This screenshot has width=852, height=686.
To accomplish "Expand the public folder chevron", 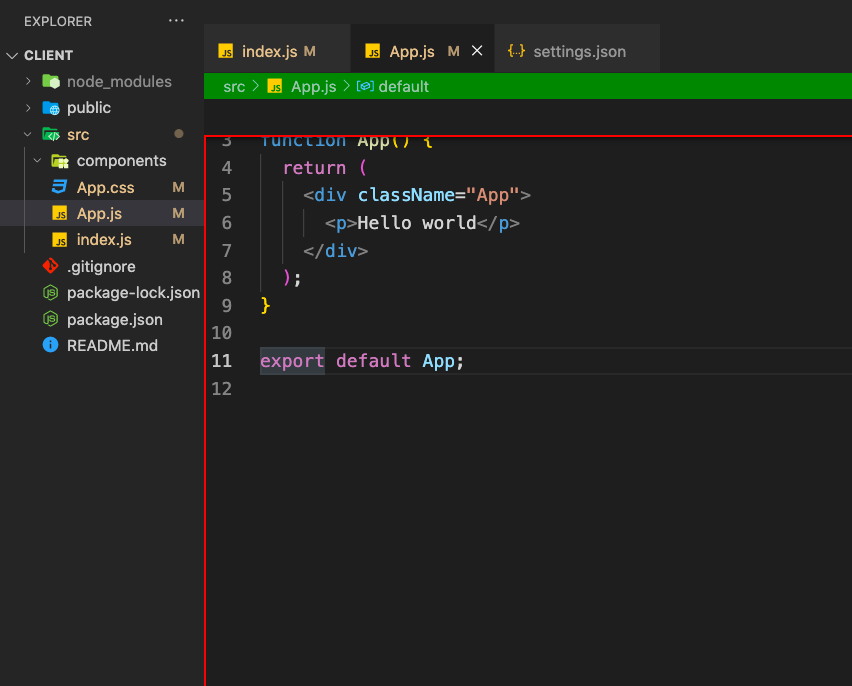I will click(28, 108).
